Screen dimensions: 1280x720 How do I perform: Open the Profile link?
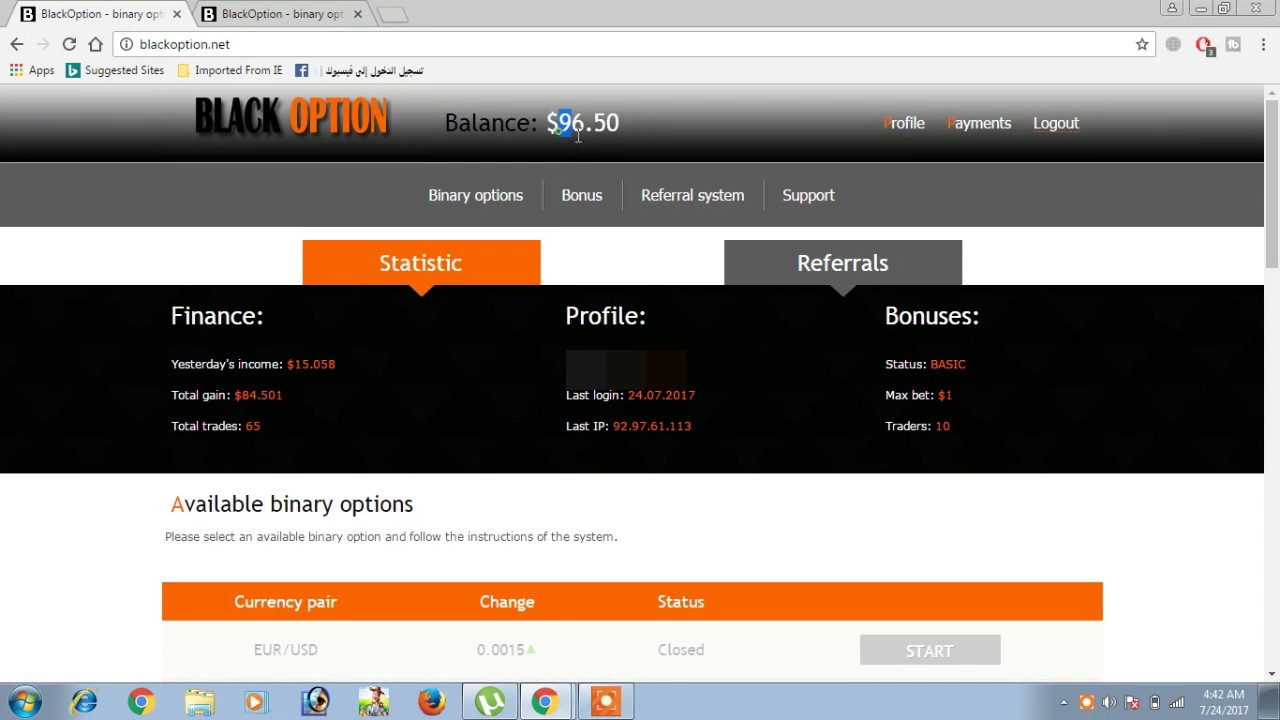click(904, 123)
